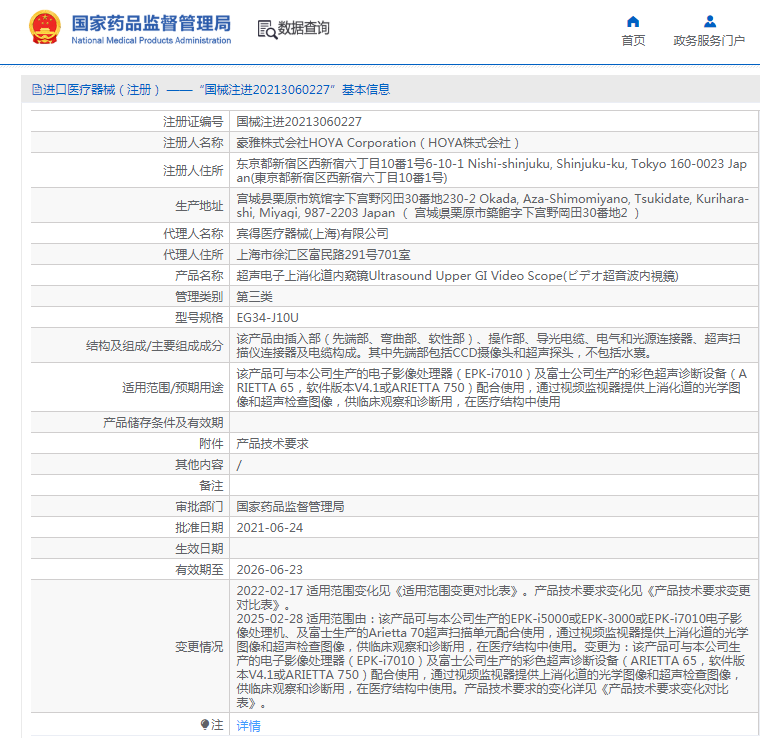Select the Nishi-shinjuku Tokyo address cell

pos(493,171)
